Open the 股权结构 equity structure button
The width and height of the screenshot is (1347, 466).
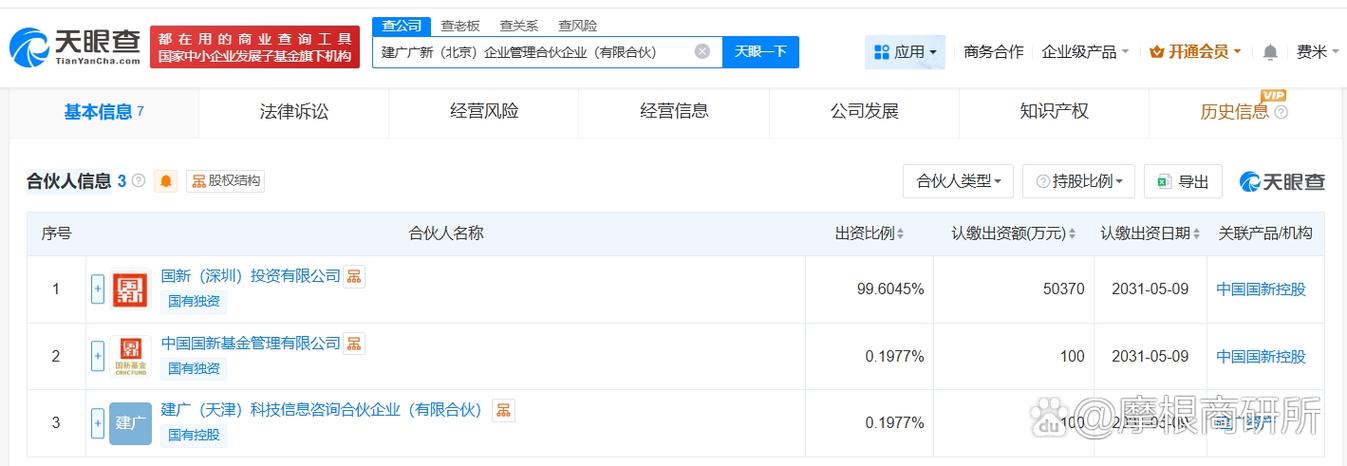pos(226,181)
